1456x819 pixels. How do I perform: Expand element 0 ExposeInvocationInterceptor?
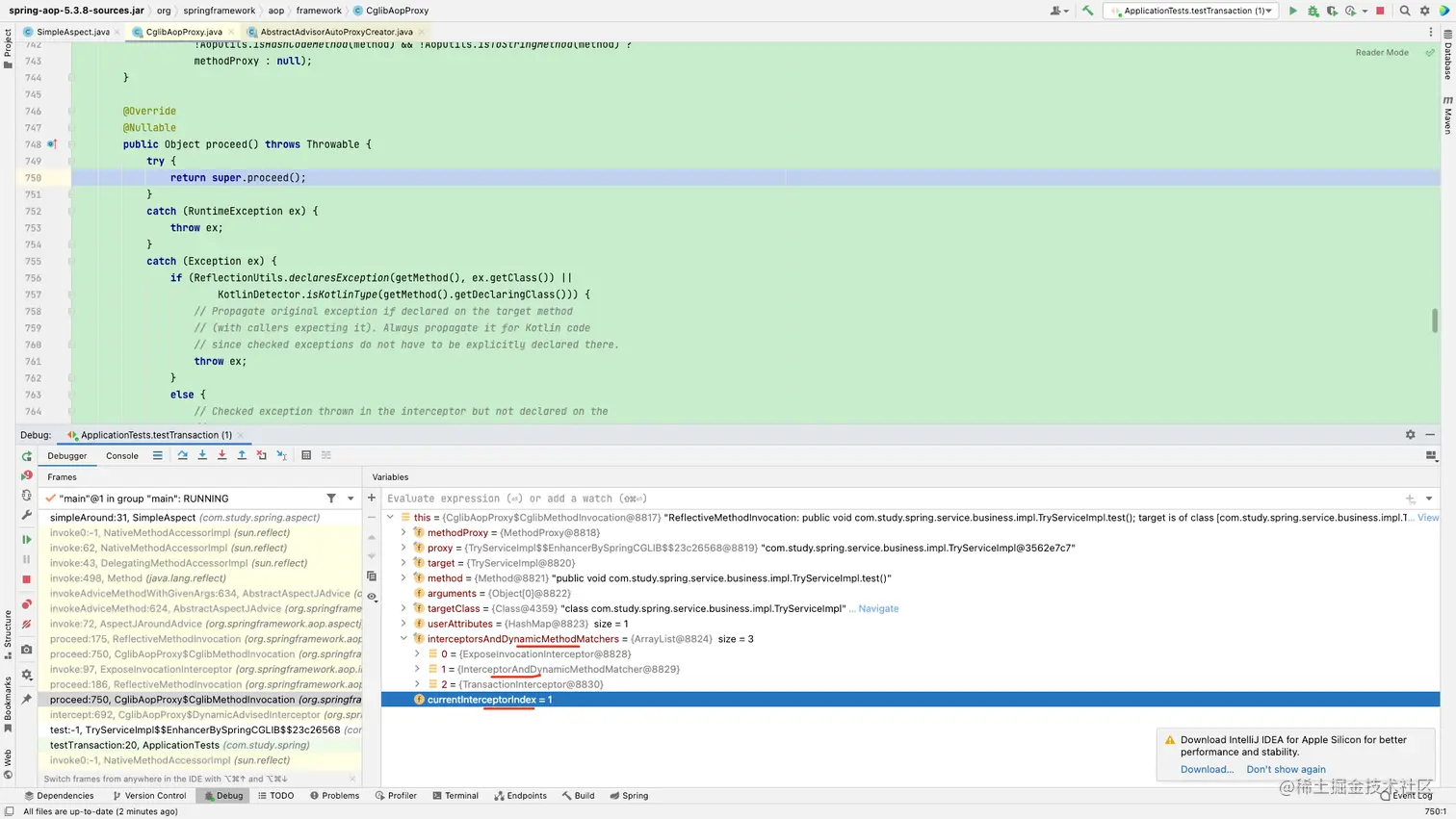click(417, 654)
